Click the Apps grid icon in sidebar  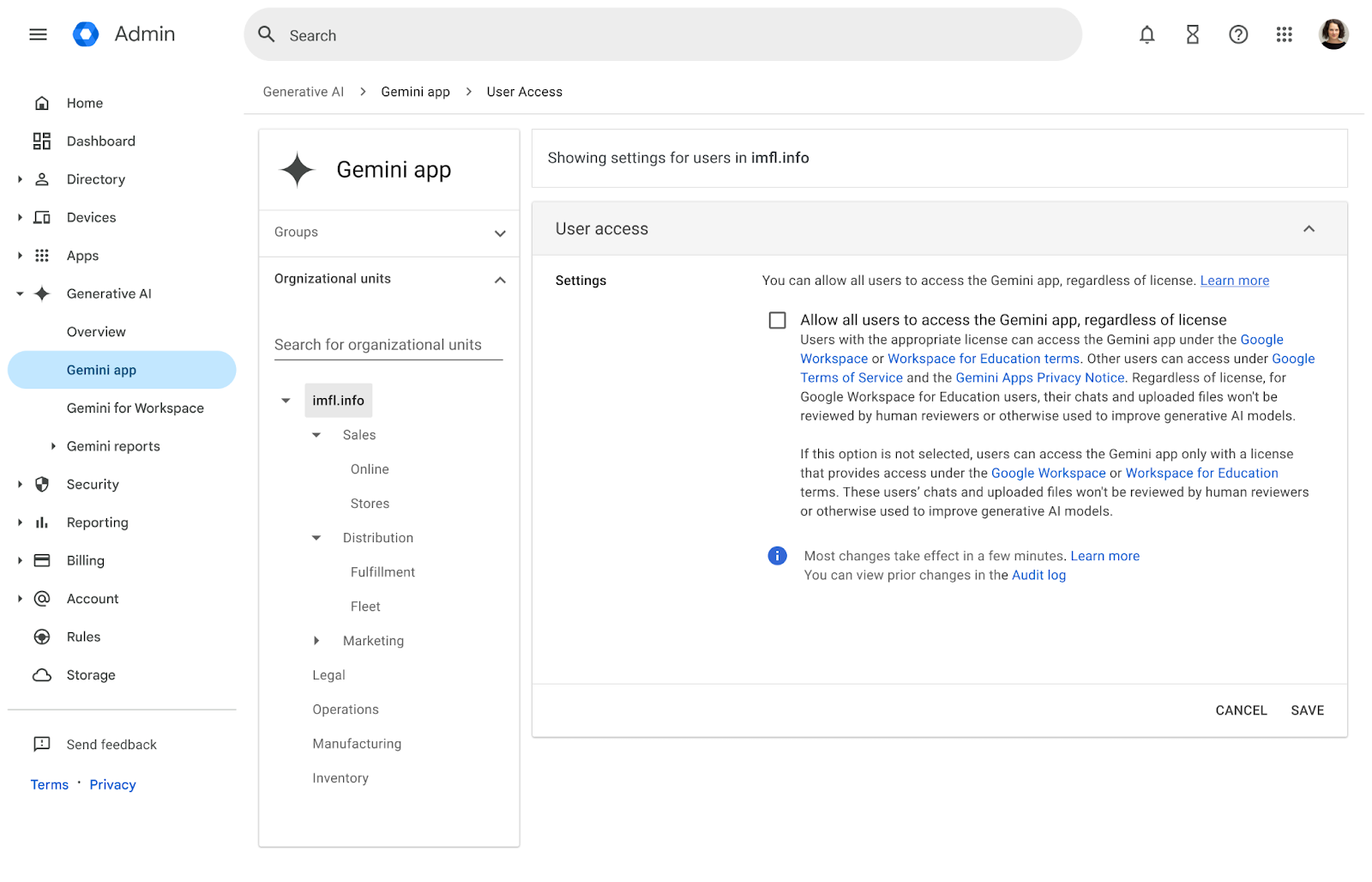(x=41, y=256)
